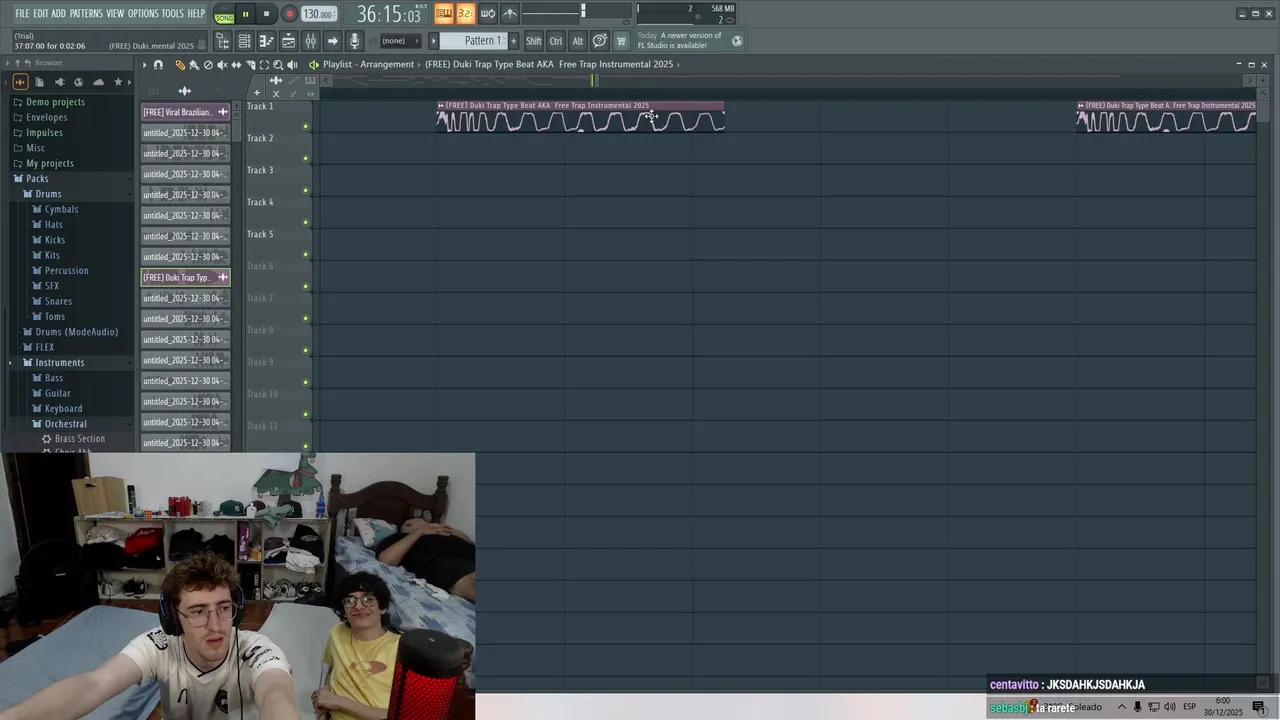Screen dimensions: 1280x720
Task: Open the playlist options menu arrow
Action: click(144, 64)
